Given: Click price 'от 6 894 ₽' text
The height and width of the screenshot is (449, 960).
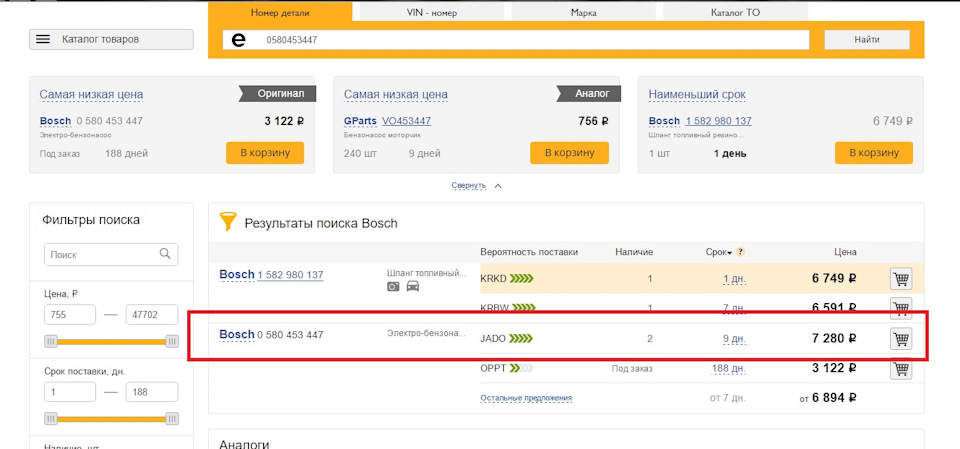Looking at the screenshot, I should [x=828, y=398].
